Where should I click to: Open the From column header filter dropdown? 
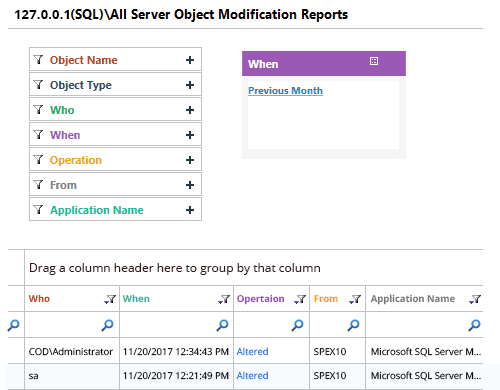[x=355, y=299]
